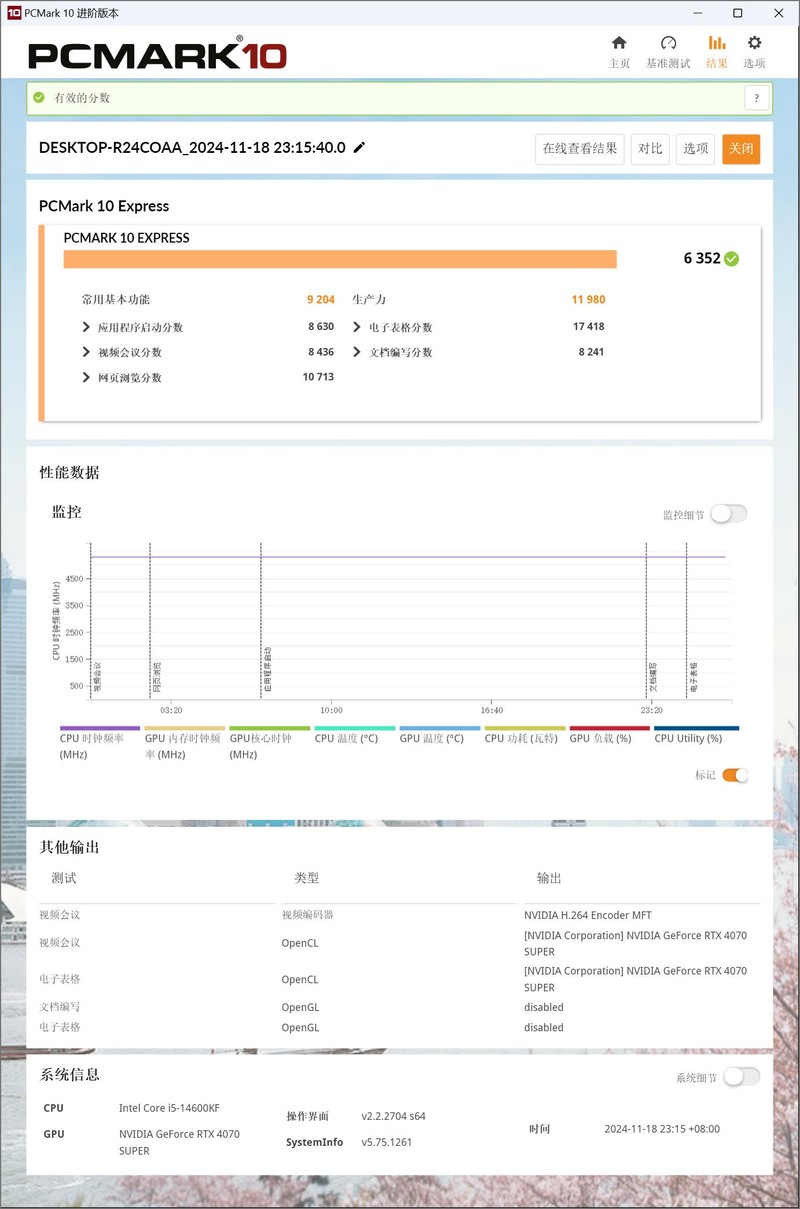Click Intel Core i5-14600KF CPU value
This screenshot has height=1209, width=800.
(170, 1108)
